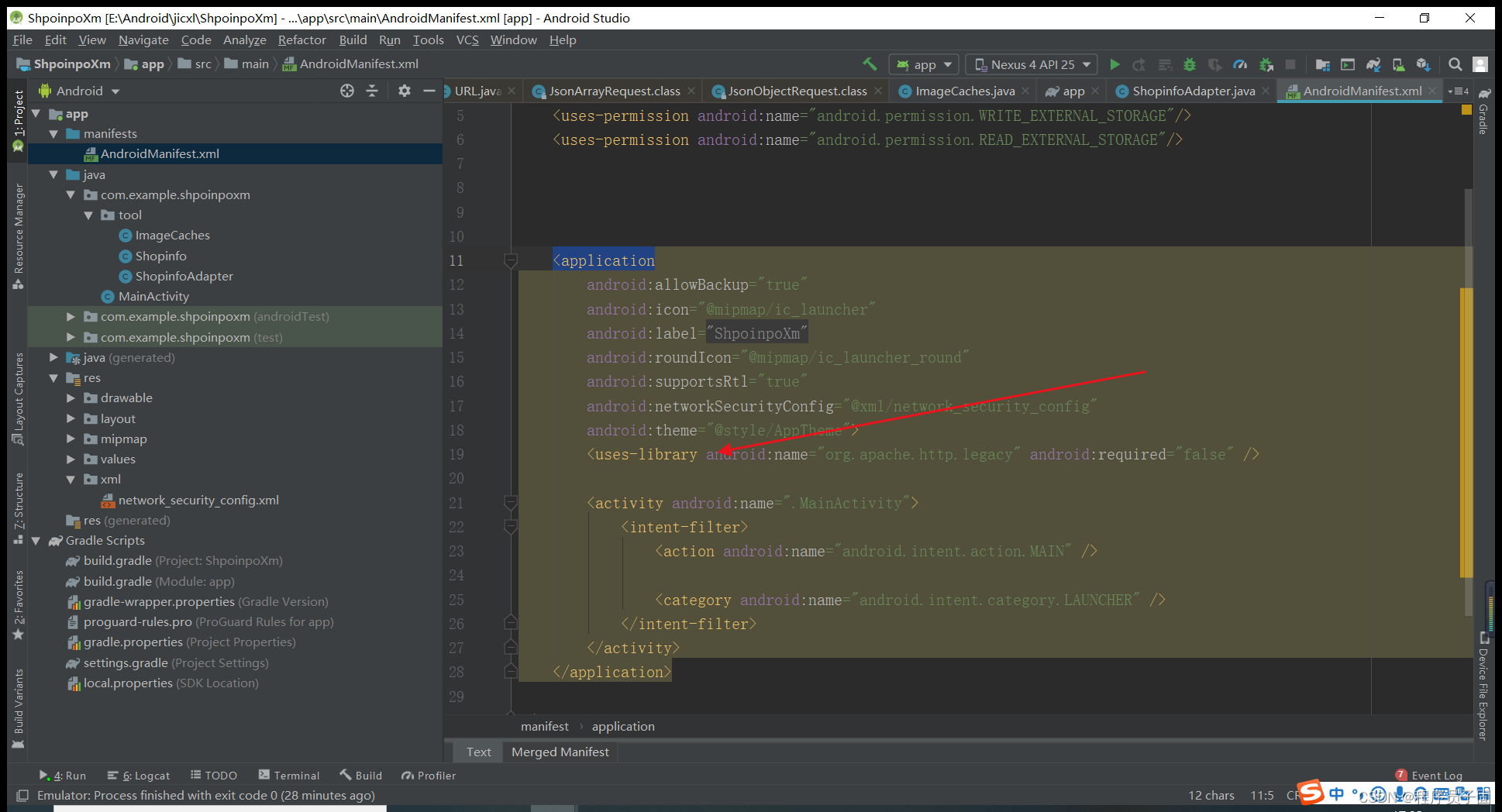Click the yellow warning stripe marker in the editor's error stripe
The image size is (1502, 812).
click(1466, 432)
